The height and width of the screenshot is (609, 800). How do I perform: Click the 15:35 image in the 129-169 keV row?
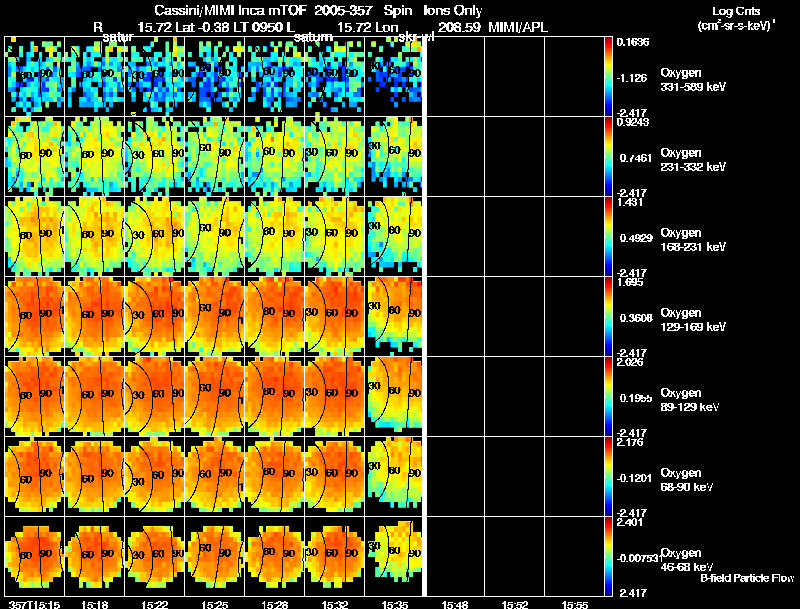pos(394,316)
